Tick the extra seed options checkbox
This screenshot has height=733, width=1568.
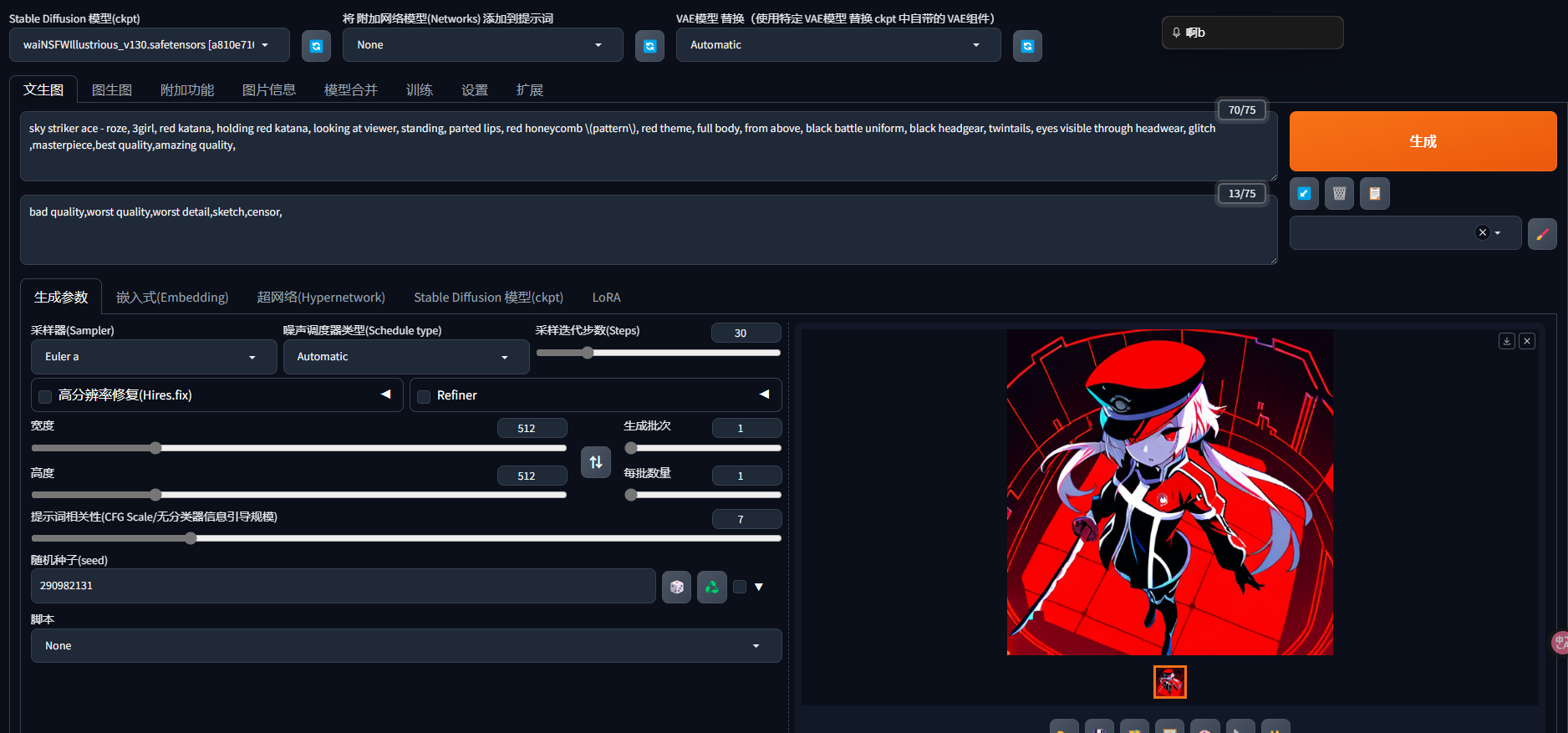click(x=740, y=587)
